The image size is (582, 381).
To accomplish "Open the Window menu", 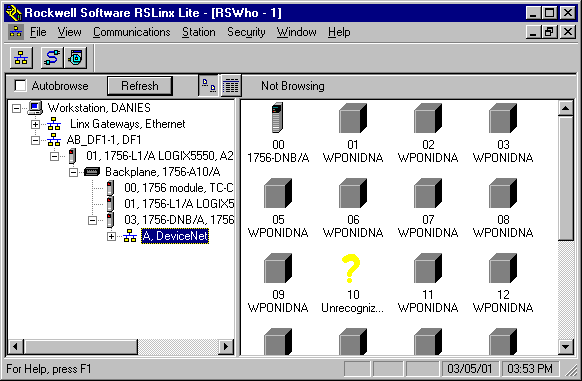I will (x=297, y=32).
